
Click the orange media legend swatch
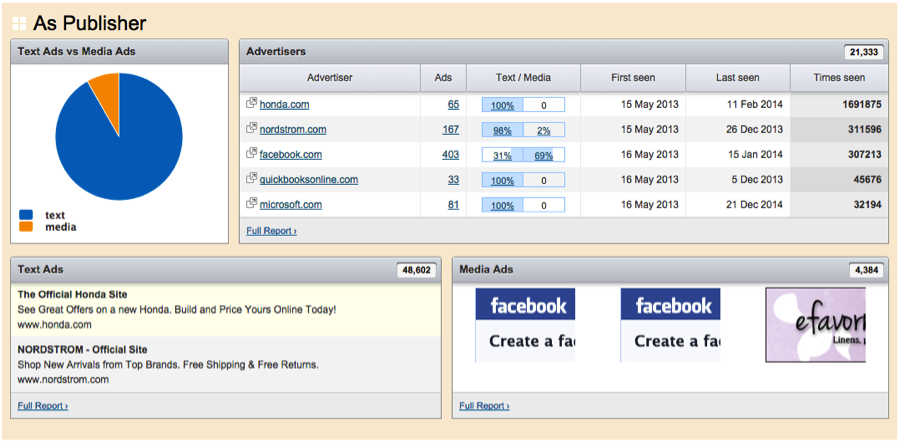point(26,227)
